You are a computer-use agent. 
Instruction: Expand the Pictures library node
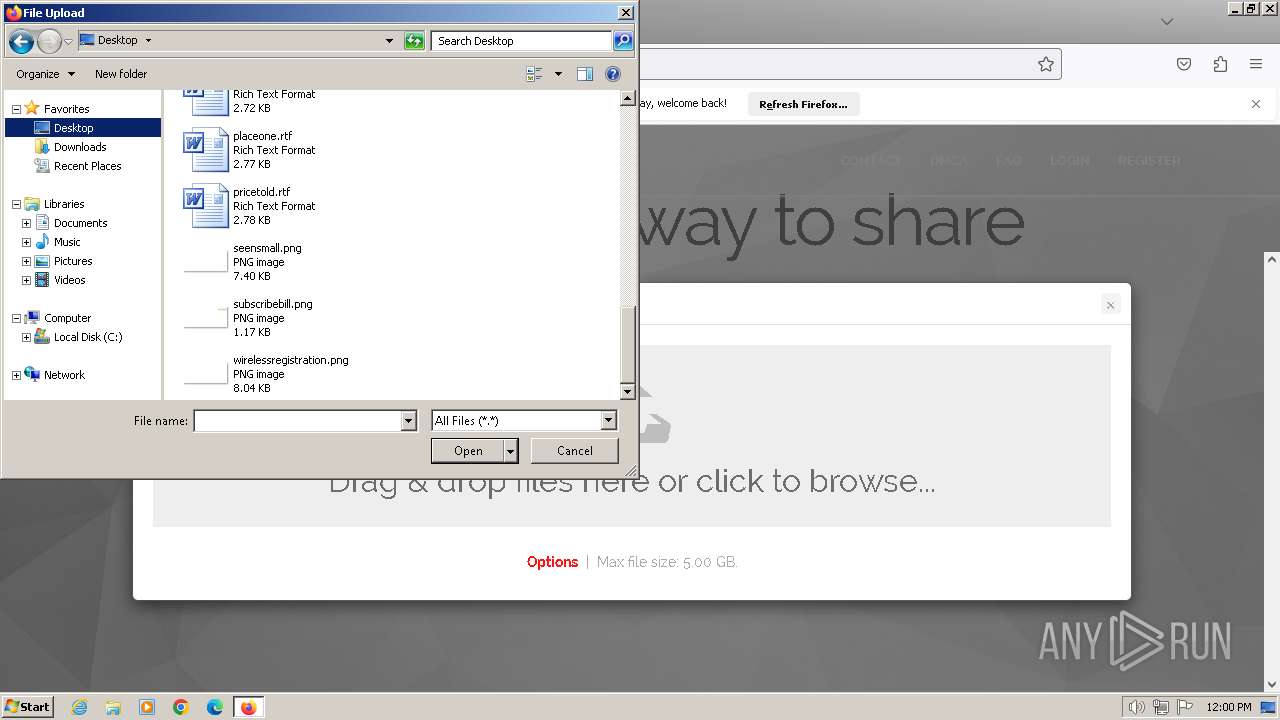pos(26,261)
